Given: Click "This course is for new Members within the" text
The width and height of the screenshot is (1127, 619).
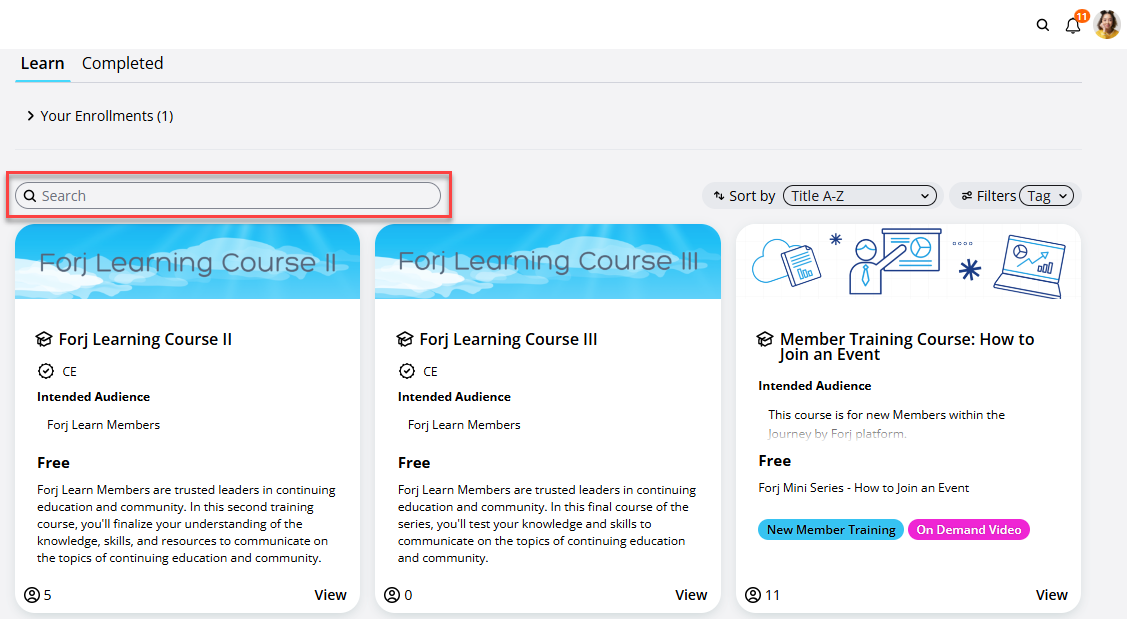Looking at the screenshot, I should [x=886, y=415].
